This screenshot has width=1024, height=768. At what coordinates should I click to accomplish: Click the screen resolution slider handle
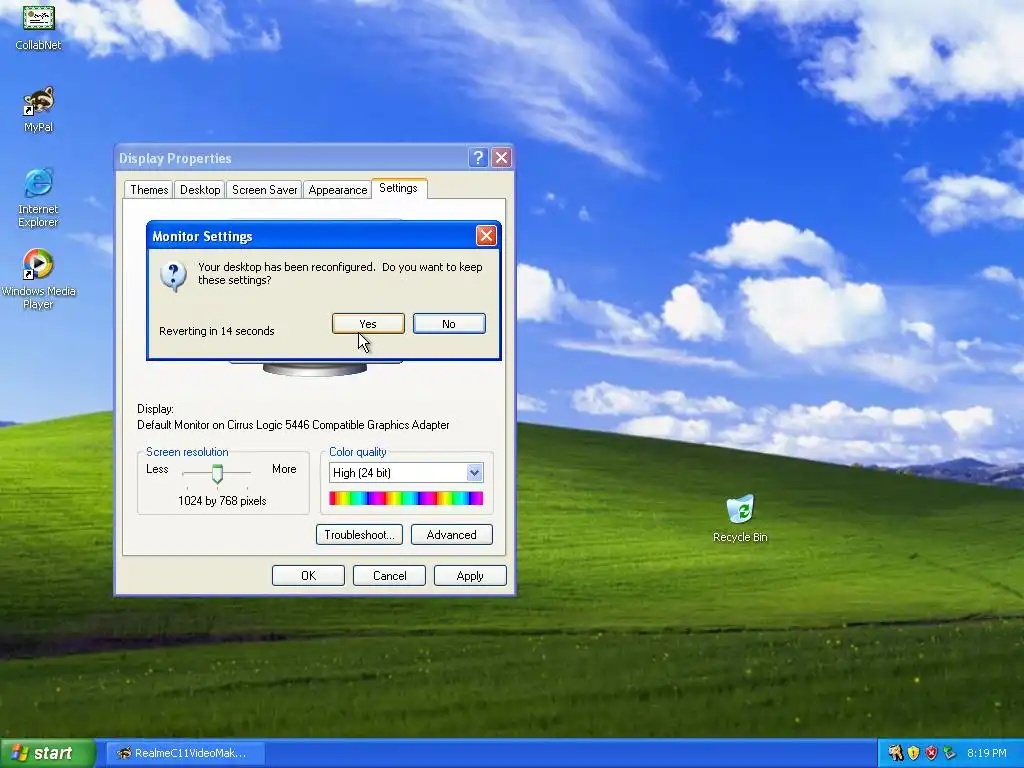217,473
